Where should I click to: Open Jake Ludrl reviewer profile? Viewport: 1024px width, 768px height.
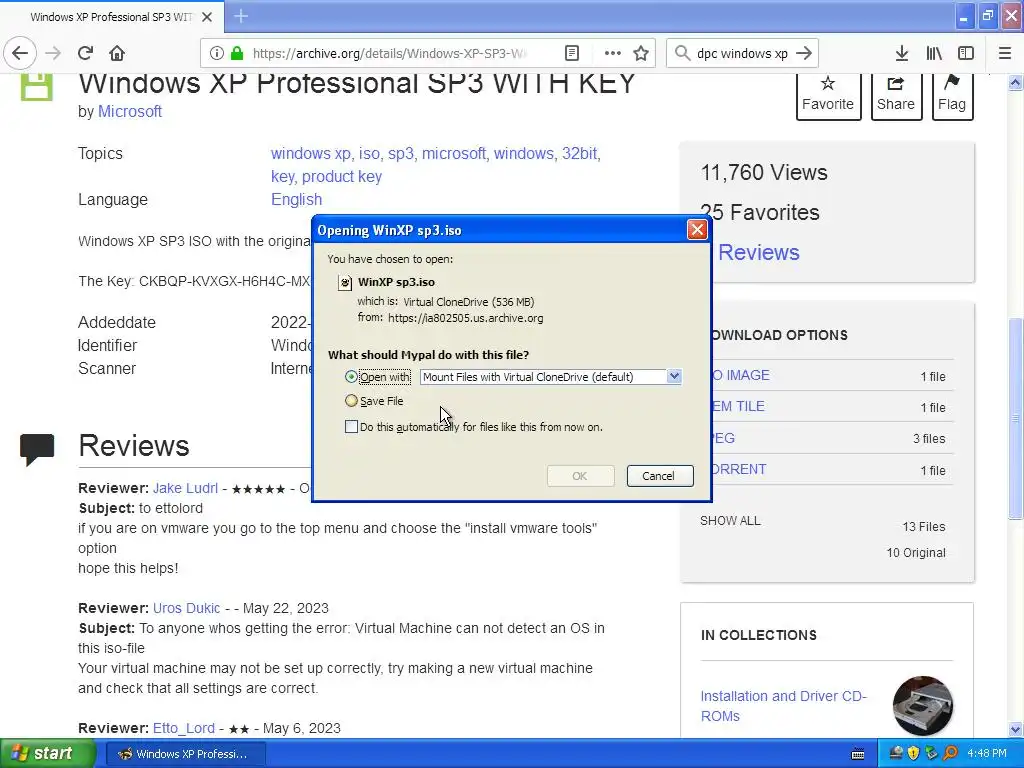pos(185,488)
